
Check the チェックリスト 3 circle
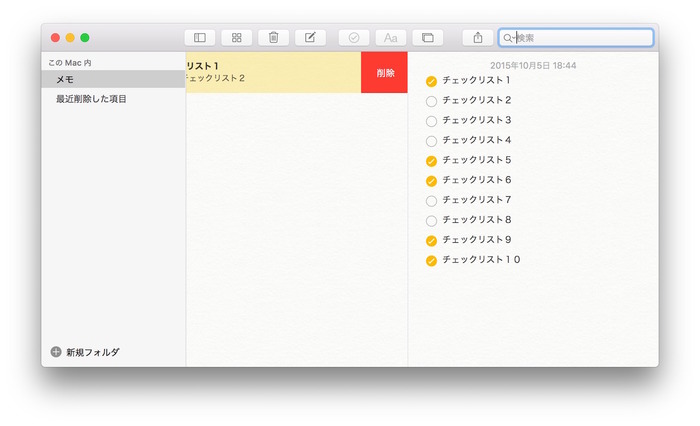431,121
